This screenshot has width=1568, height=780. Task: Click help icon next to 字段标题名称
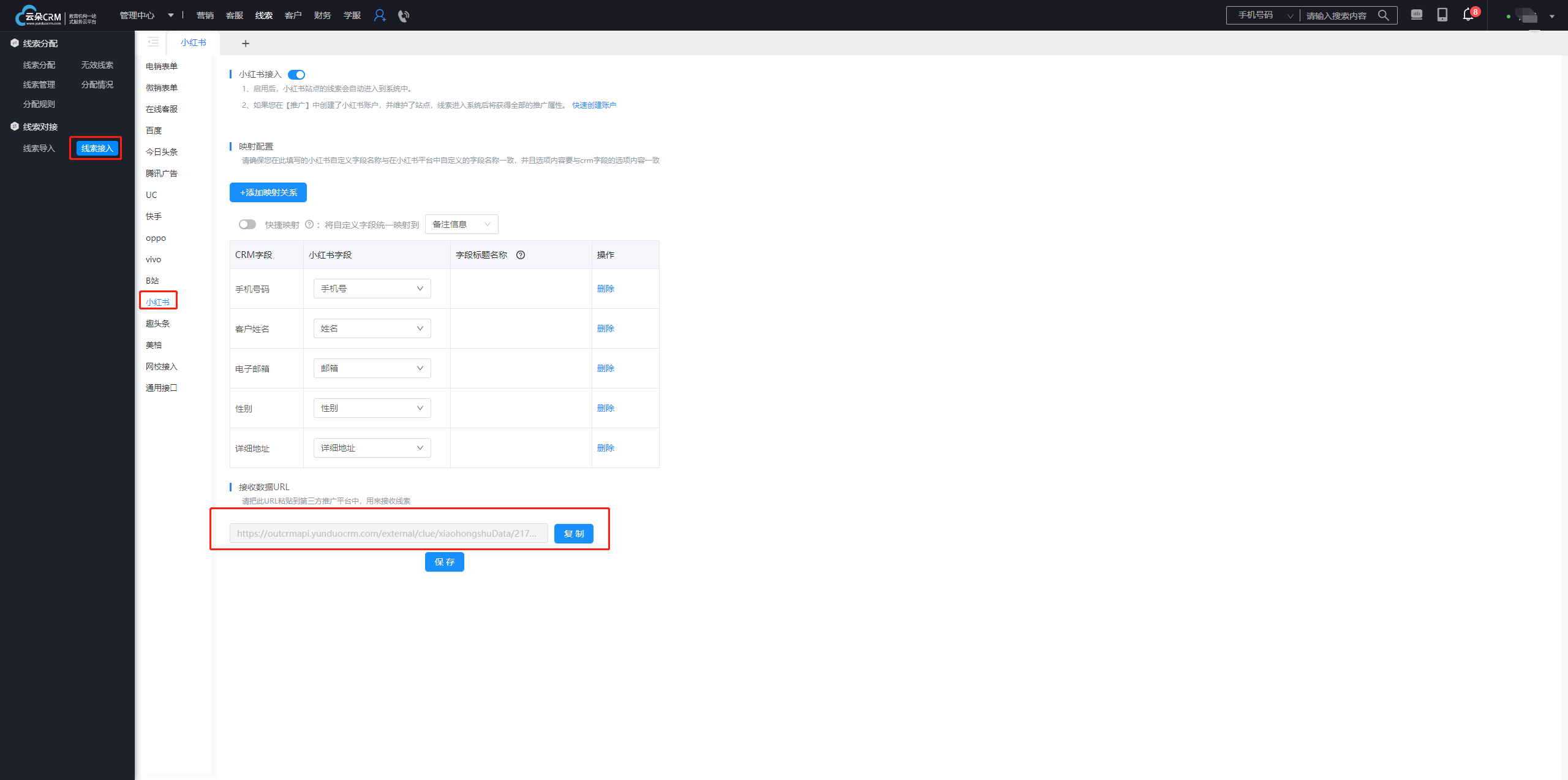521,255
